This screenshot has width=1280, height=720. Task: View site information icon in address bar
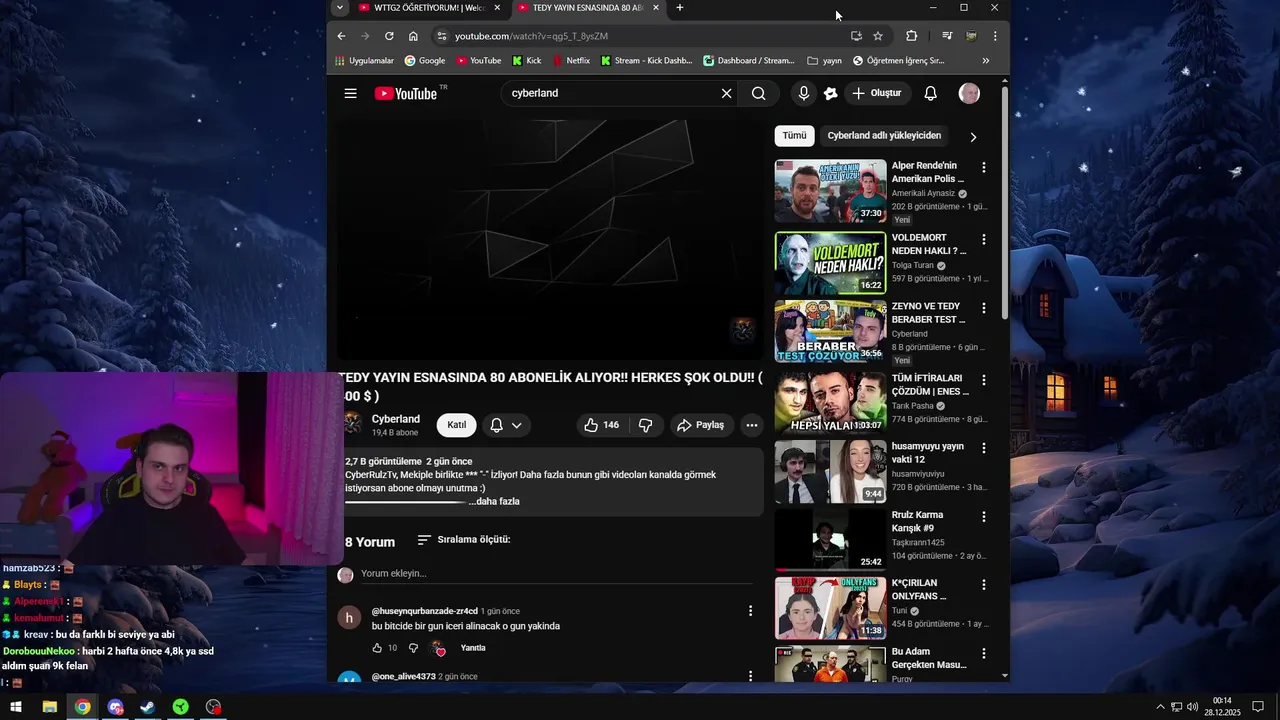(441, 36)
